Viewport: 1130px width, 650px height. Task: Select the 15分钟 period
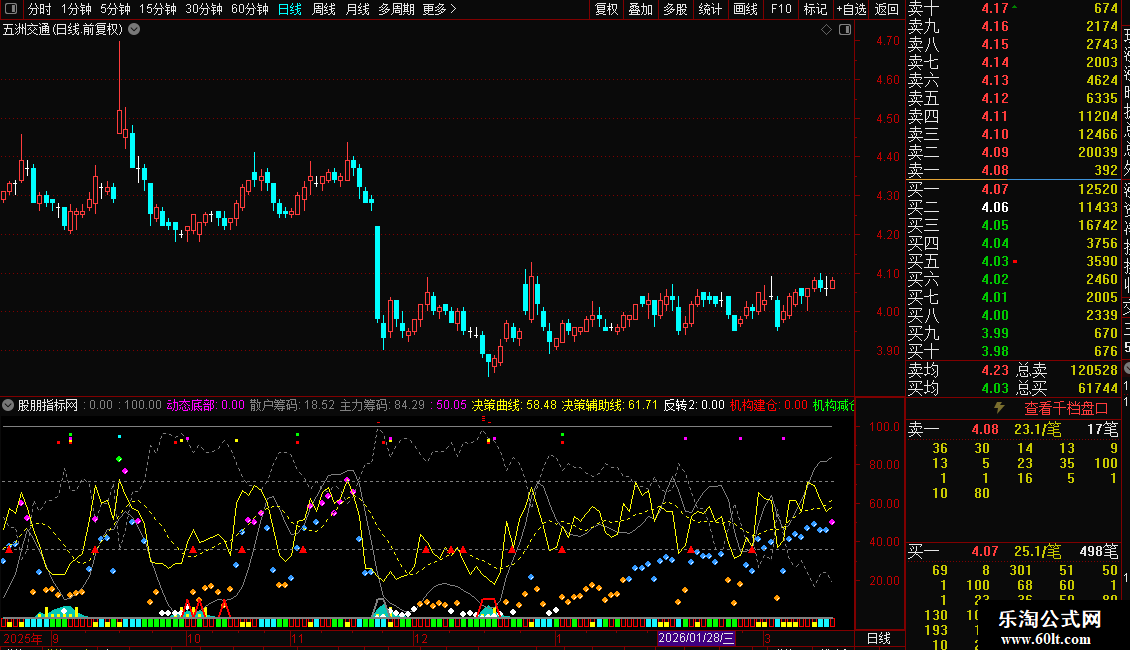click(158, 9)
